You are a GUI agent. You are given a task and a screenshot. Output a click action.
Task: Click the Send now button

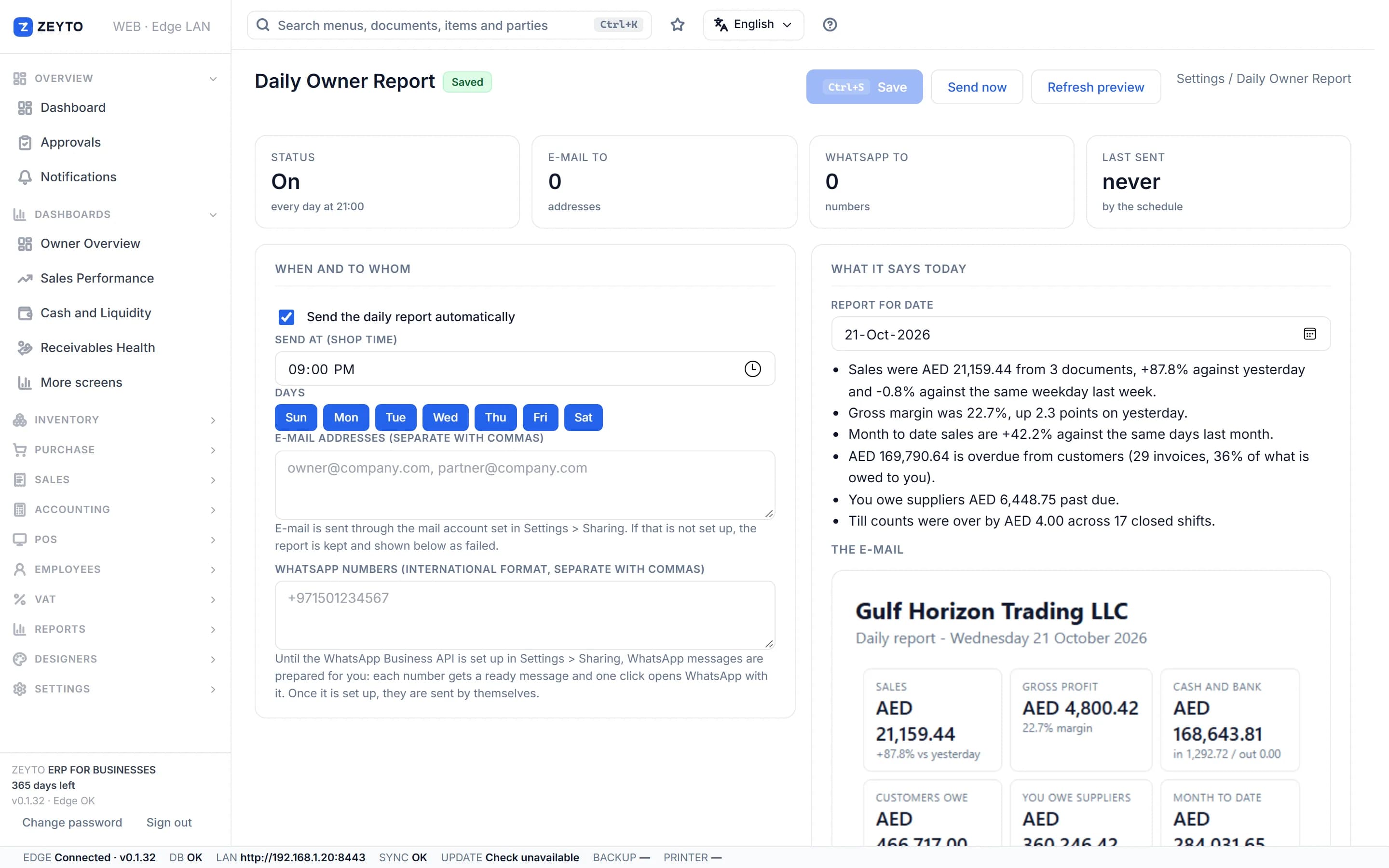pyautogui.click(x=977, y=87)
